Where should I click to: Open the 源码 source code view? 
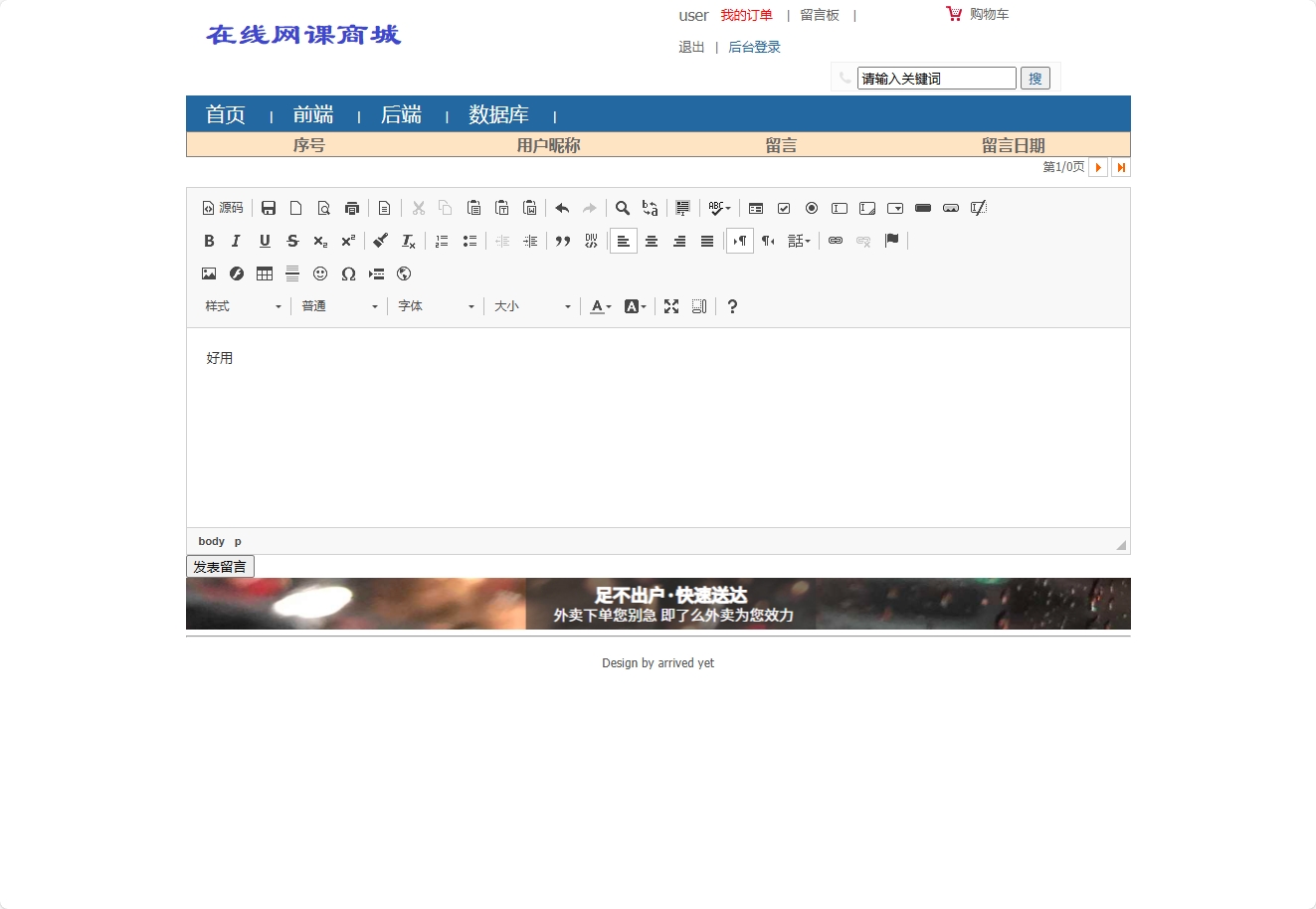pos(222,208)
